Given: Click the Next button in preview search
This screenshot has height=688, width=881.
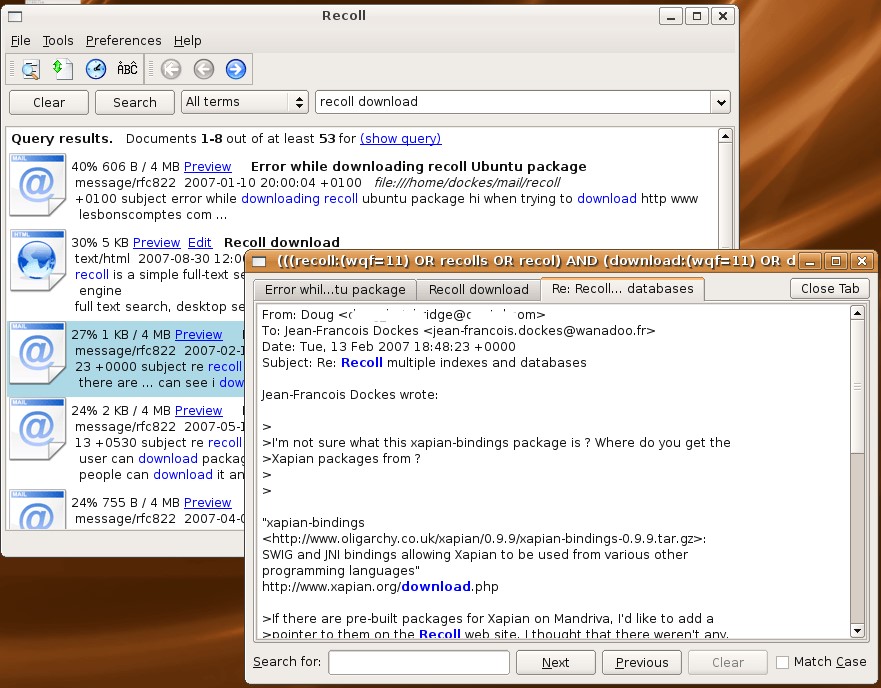Looking at the screenshot, I should point(555,662).
